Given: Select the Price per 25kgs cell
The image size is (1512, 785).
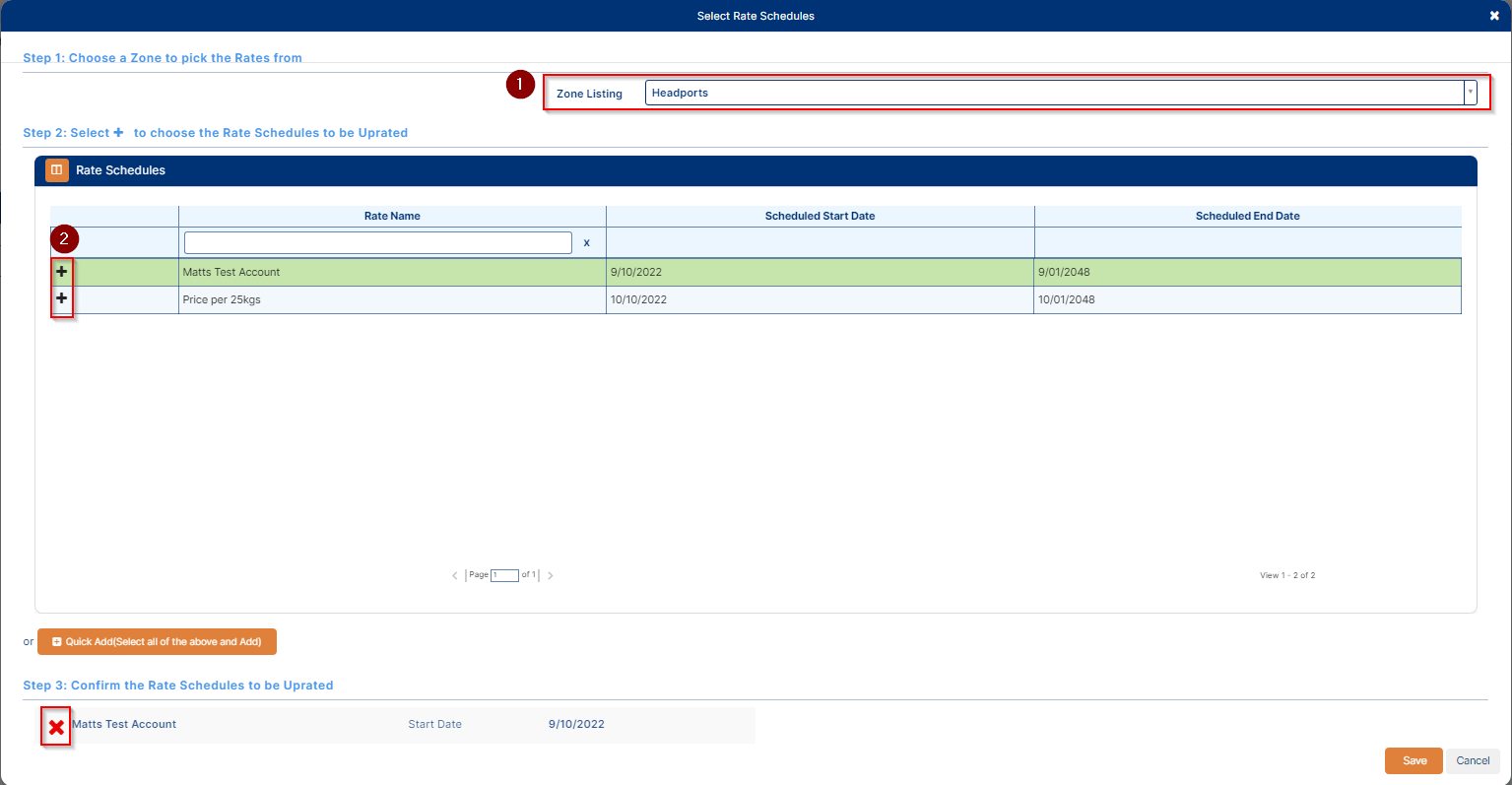Looking at the screenshot, I should click(392, 299).
